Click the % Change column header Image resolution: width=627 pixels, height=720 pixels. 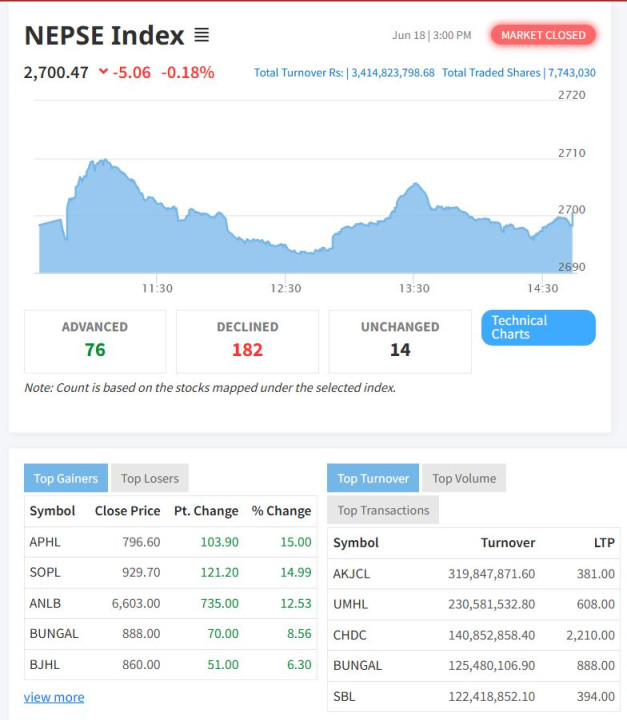(282, 511)
